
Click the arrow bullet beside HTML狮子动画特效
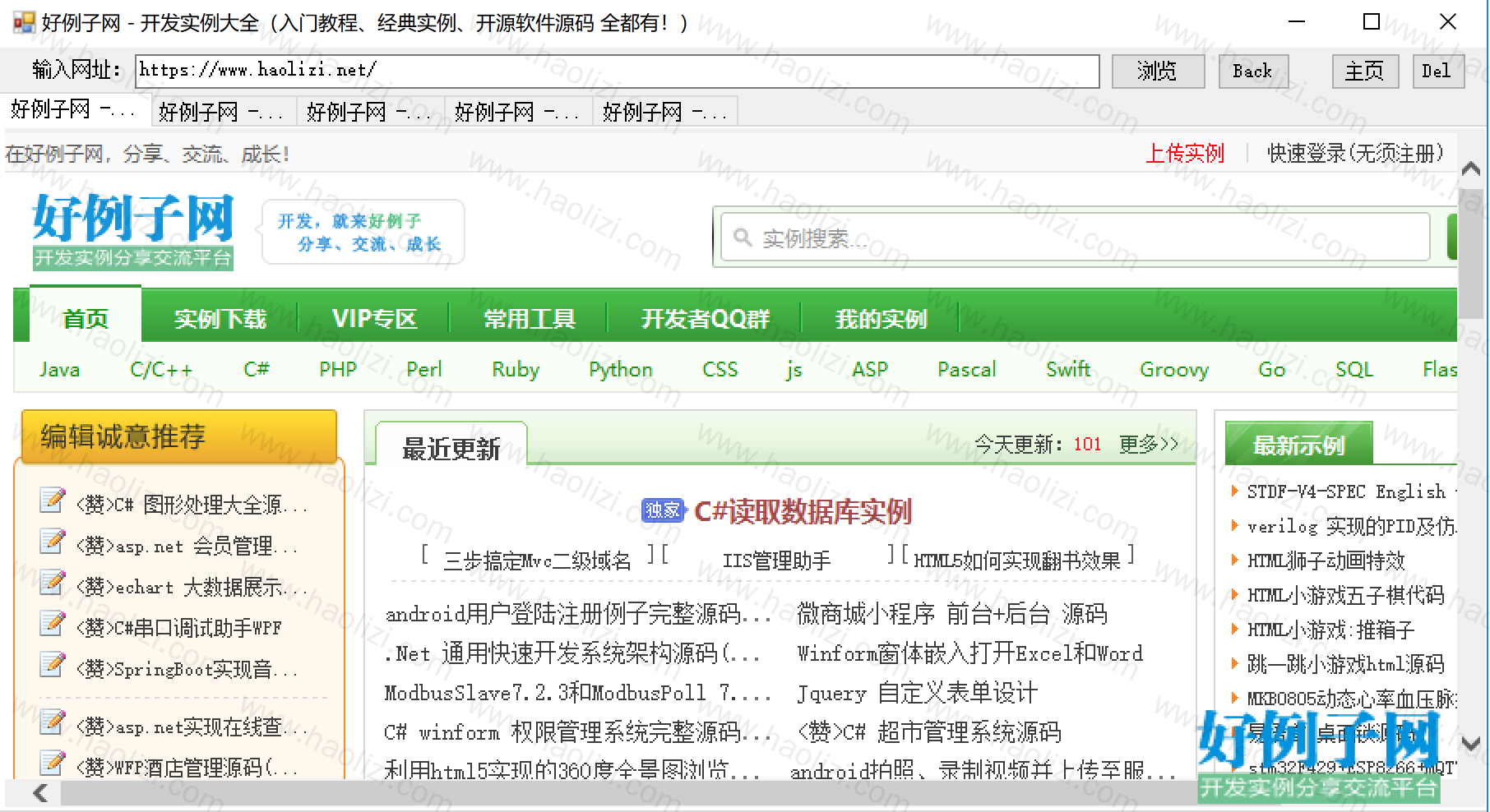click(1234, 561)
